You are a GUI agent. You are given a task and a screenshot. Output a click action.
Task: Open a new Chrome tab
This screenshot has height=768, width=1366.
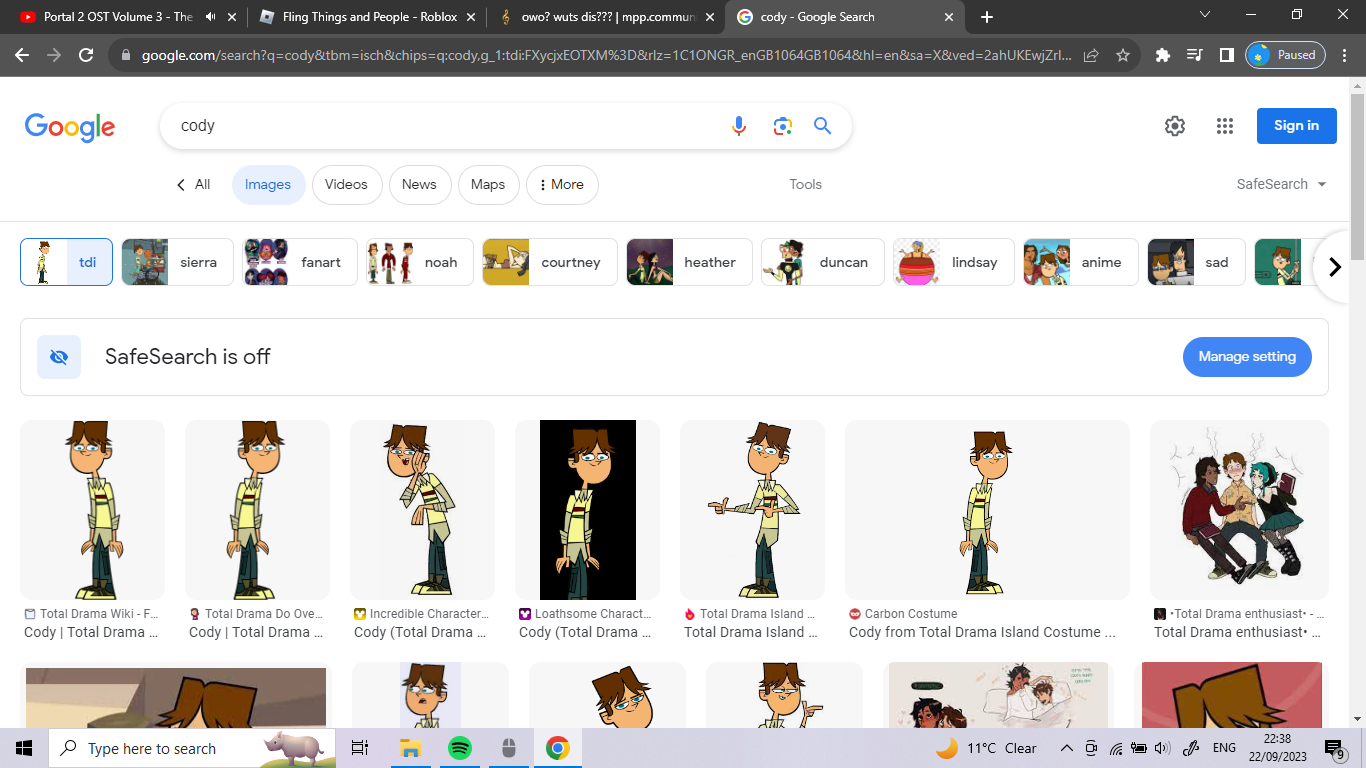pos(987,17)
